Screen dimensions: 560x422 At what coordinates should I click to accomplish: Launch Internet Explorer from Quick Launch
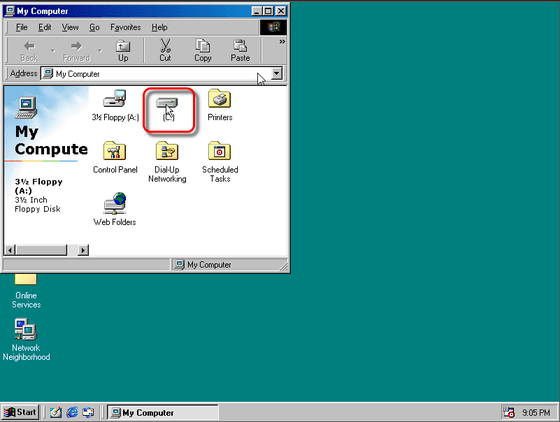pyautogui.click(x=72, y=412)
